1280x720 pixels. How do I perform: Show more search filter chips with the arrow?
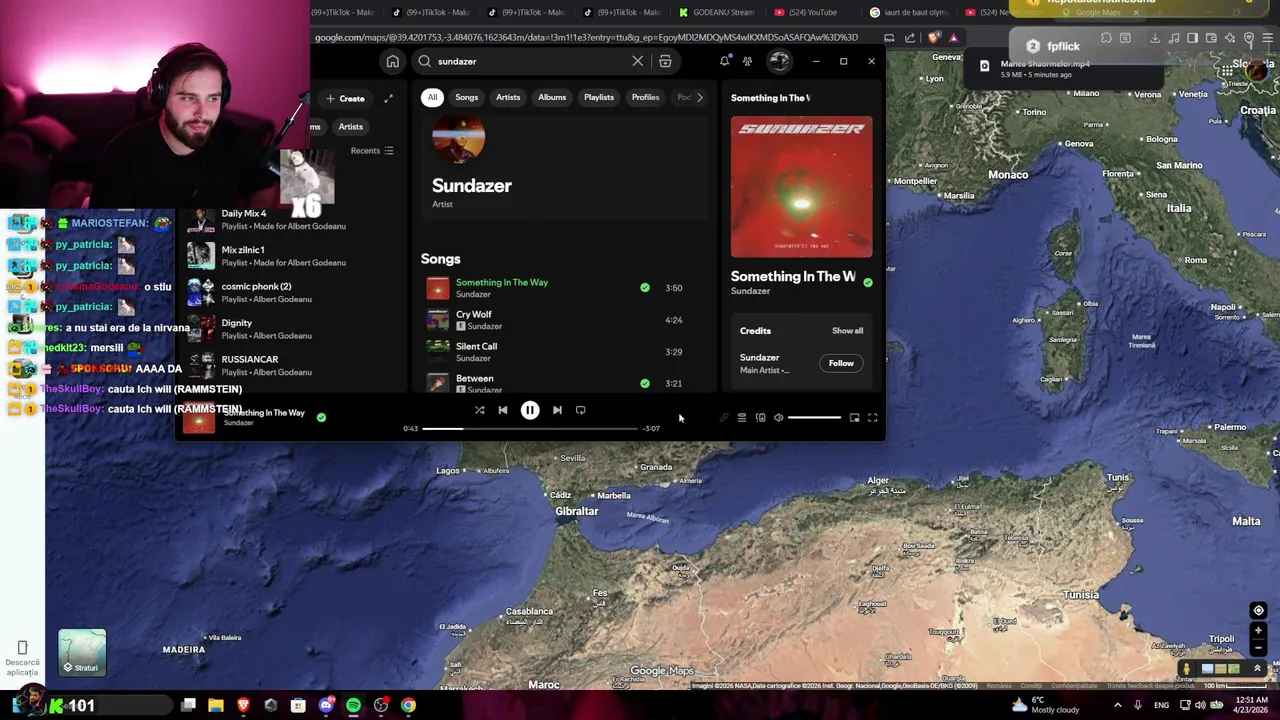point(699,97)
